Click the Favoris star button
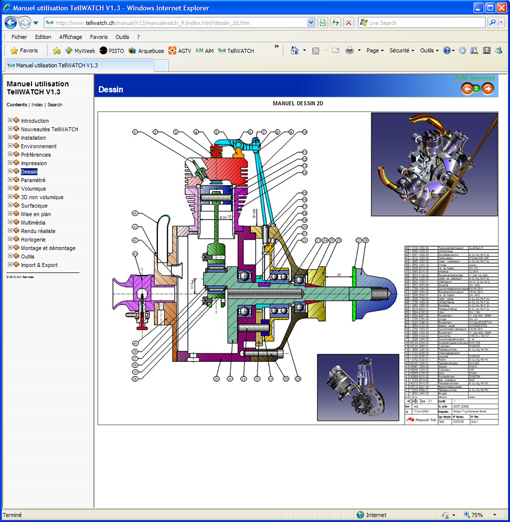 (x=24, y=51)
